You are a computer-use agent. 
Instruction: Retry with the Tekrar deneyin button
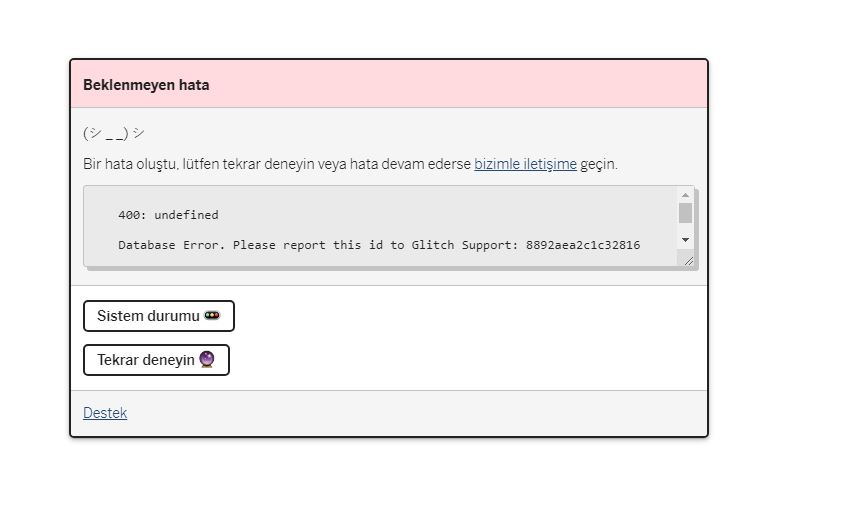coord(156,360)
